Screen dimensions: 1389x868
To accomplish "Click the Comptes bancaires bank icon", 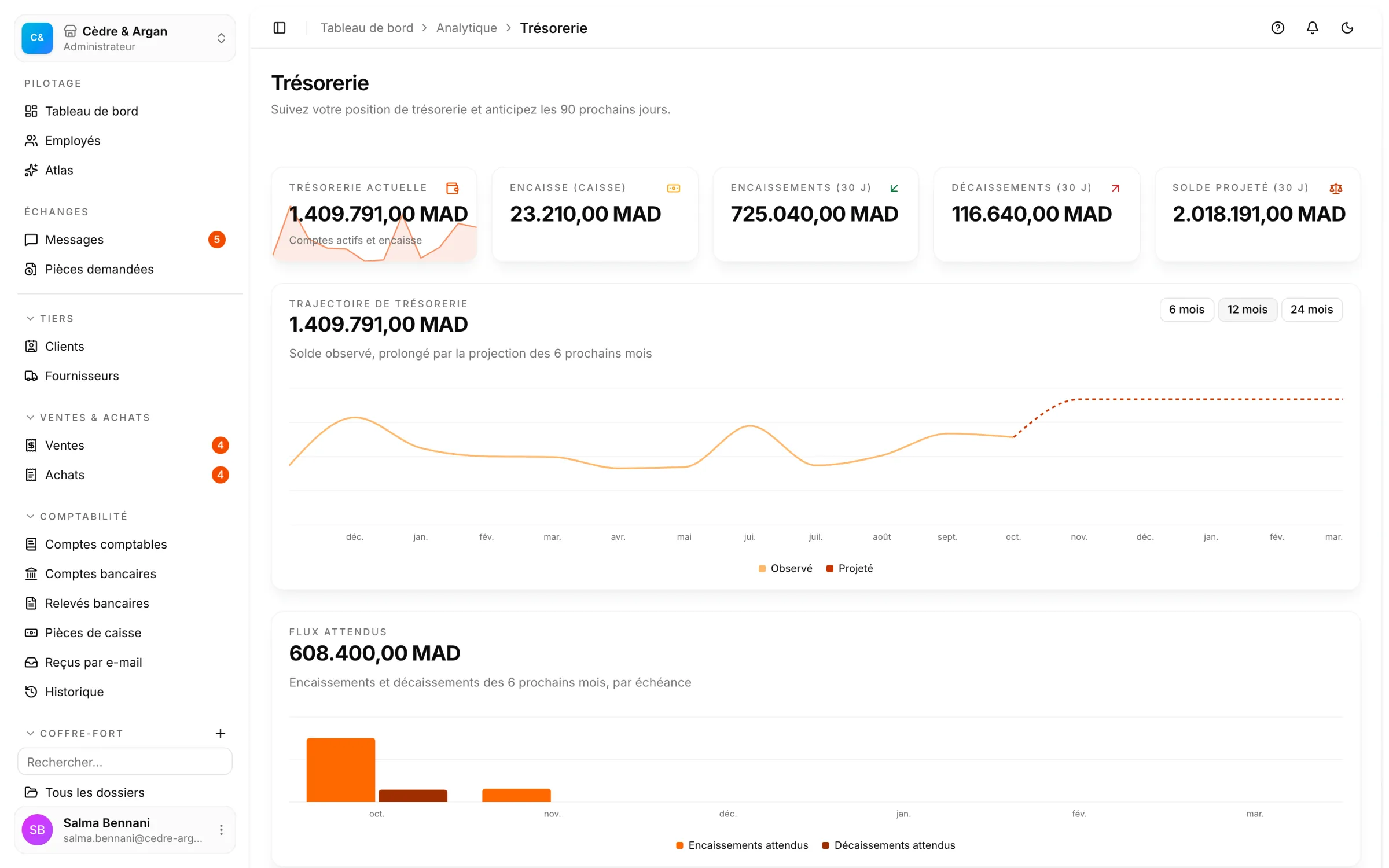I will click(31, 573).
